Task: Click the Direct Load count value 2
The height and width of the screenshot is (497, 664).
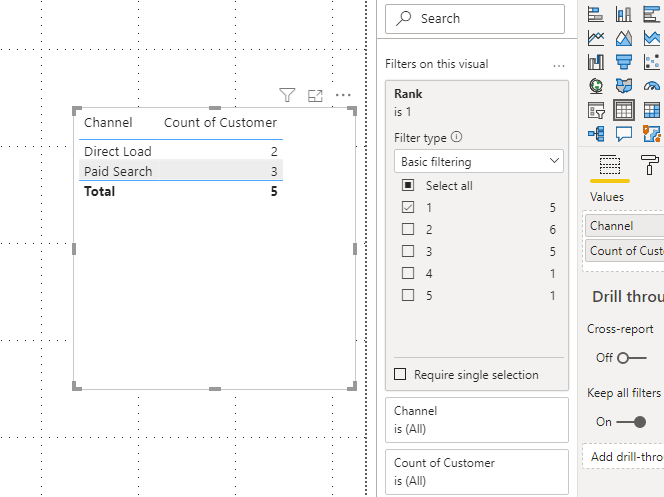Action: pos(274,151)
